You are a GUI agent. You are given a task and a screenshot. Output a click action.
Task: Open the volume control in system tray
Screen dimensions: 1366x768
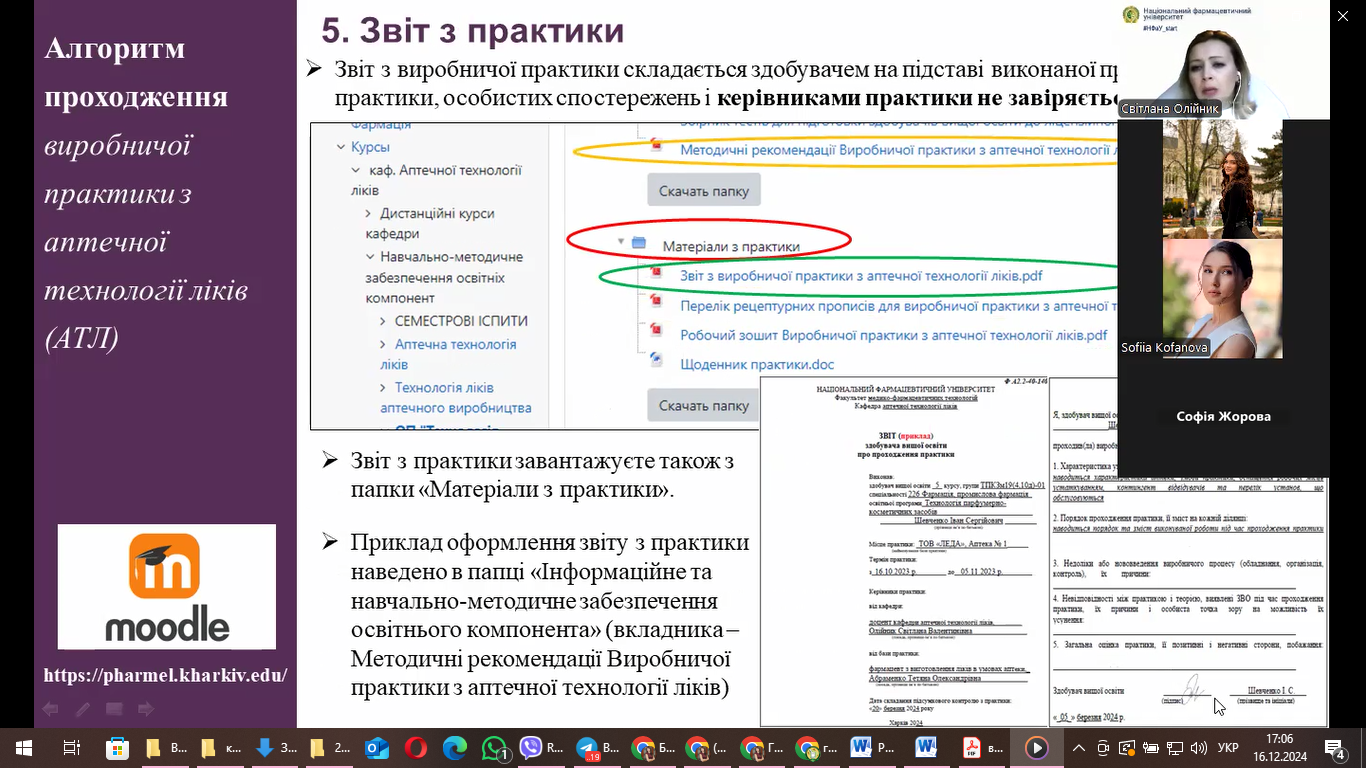(x=1199, y=748)
